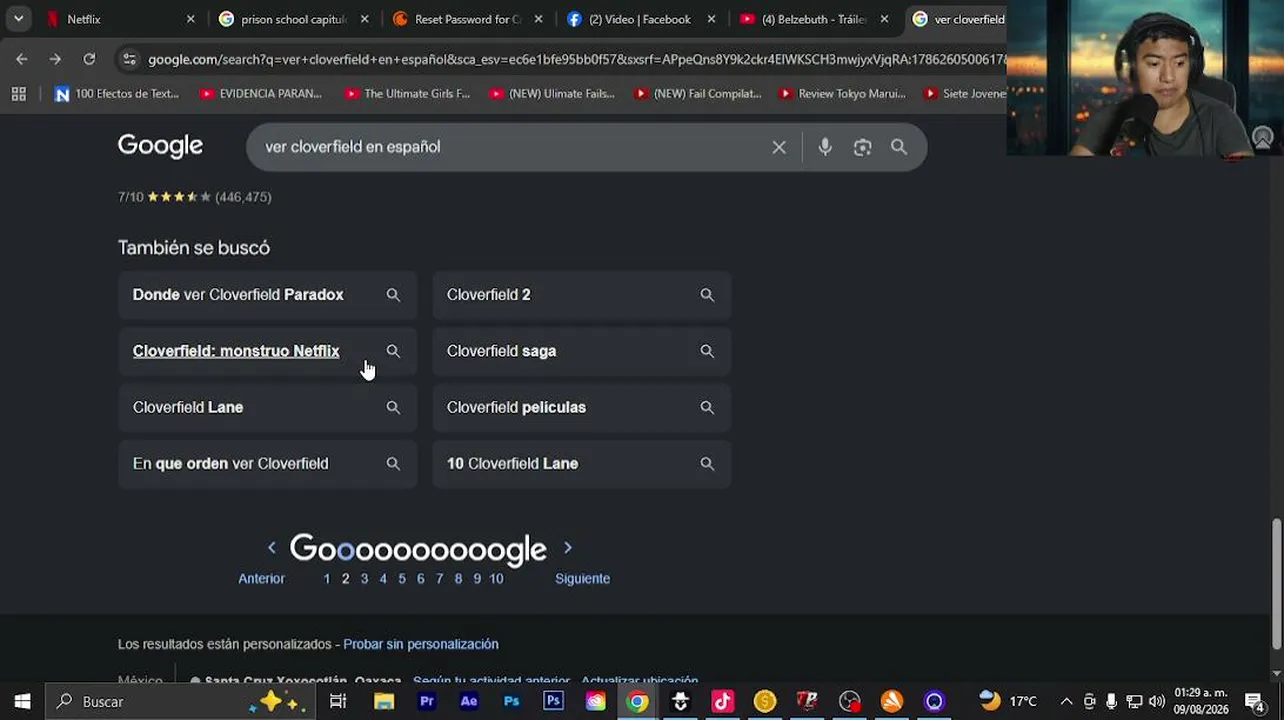Close the Netflix tab
Image resolution: width=1284 pixels, height=720 pixels.
click(x=191, y=19)
